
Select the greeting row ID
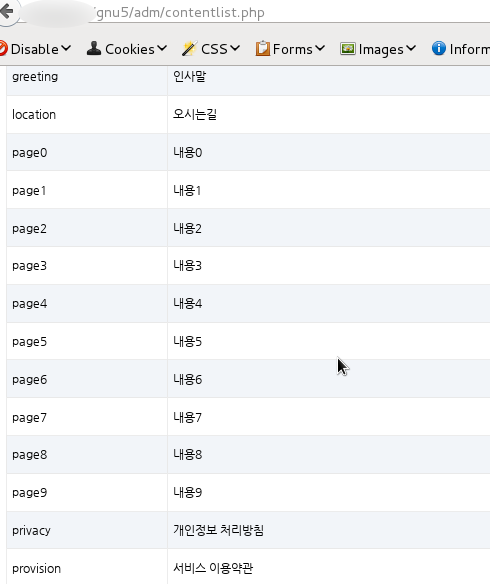[x=35, y=77]
